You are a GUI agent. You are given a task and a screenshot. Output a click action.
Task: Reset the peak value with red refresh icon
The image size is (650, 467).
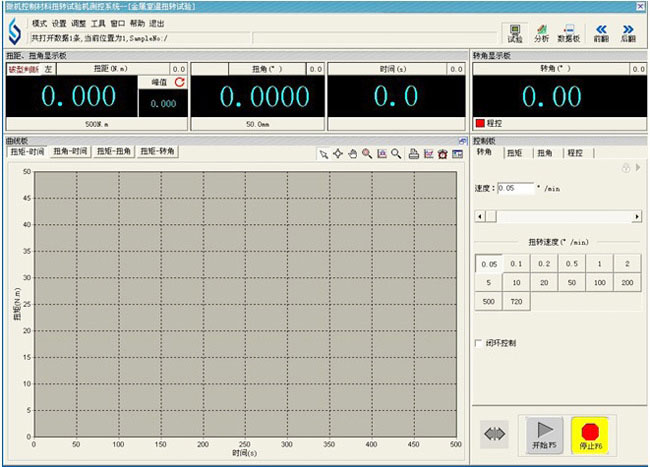click(x=180, y=82)
